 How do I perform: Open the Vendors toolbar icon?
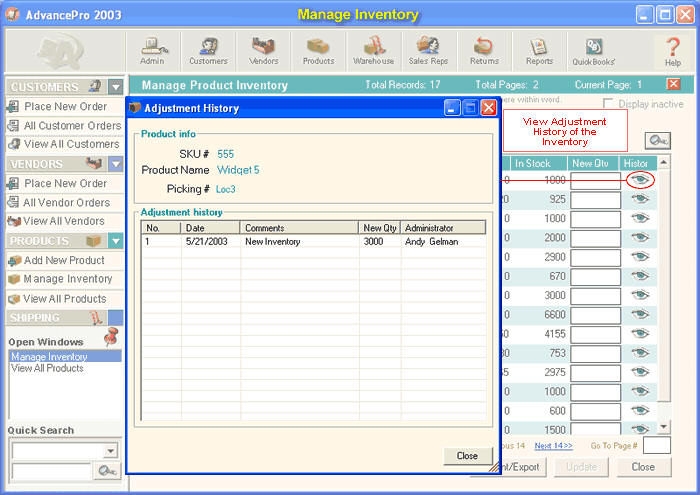[263, 51]
